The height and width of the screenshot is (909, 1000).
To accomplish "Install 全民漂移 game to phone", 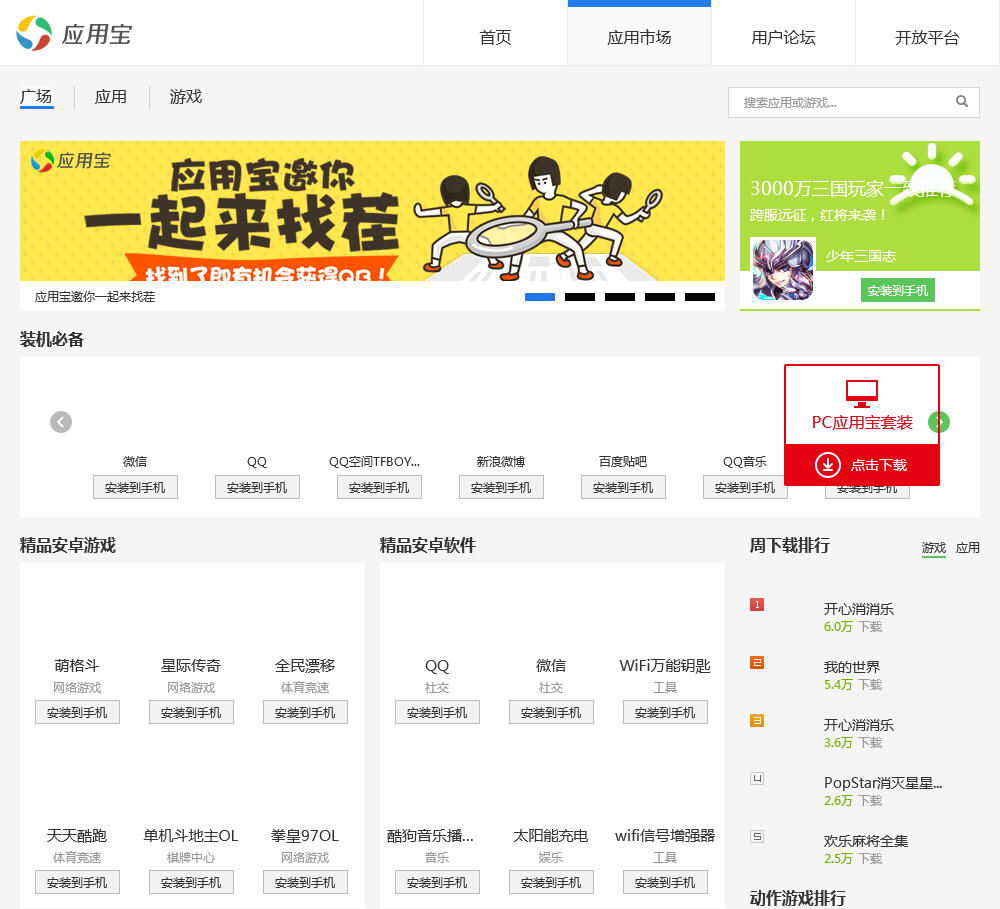I will point(305,712).
